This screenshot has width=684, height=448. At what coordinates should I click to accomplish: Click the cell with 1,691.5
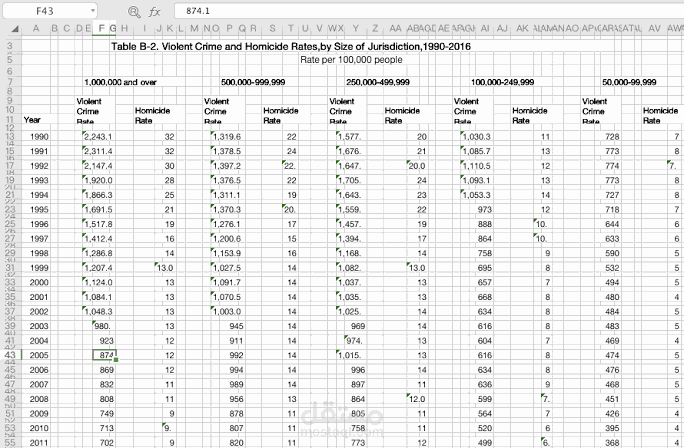point(98,209)
